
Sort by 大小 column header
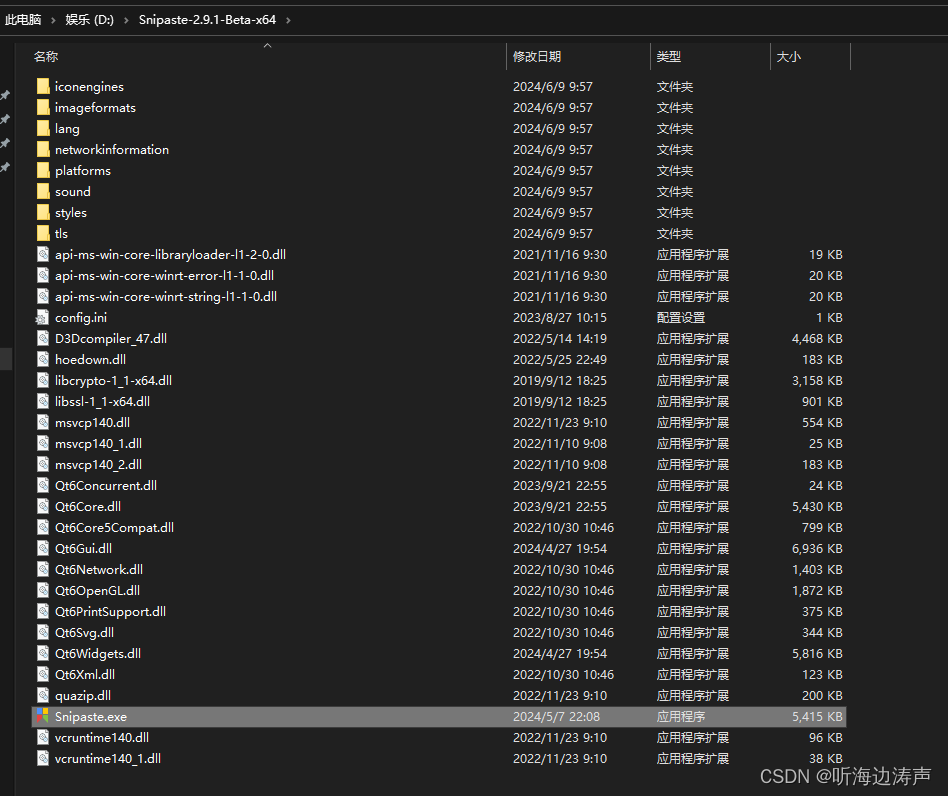coord(788,57)
